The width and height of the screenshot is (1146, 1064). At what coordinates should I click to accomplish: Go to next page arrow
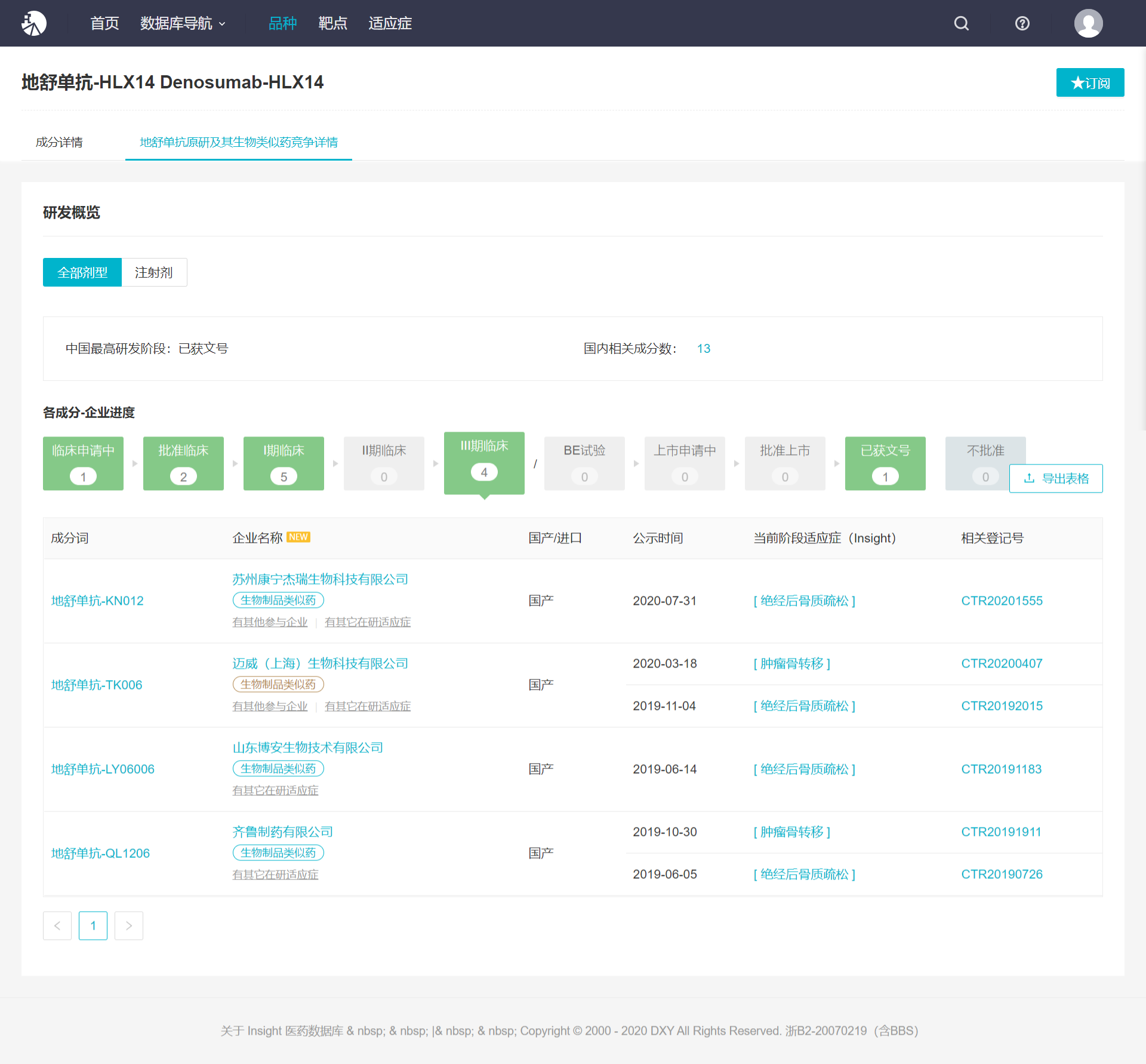(x=129, y=925)
